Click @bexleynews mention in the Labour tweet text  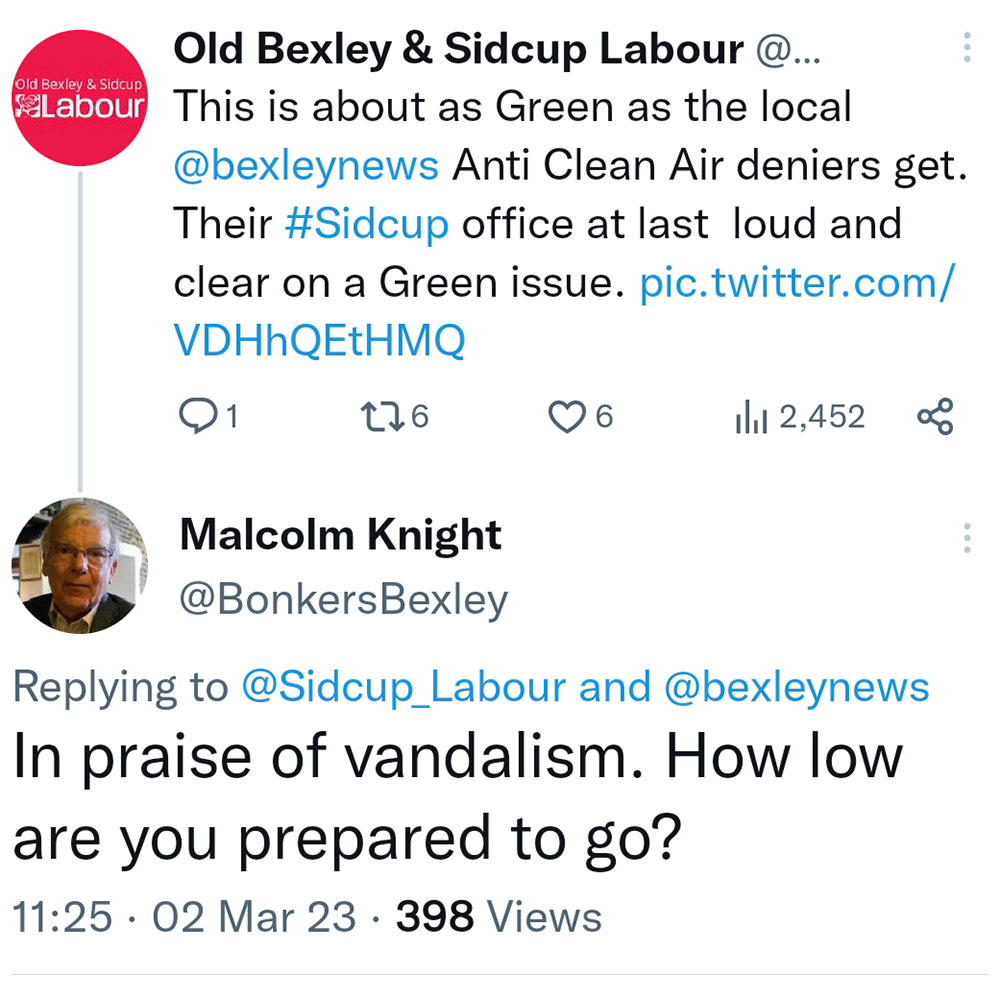pyautogui.click(x=306, y=165)
